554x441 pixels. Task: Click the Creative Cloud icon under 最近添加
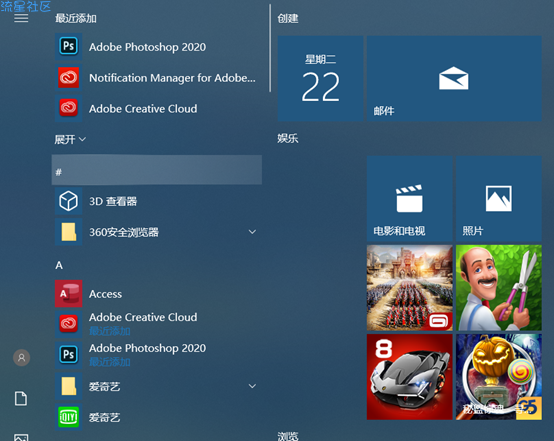[x=69, y=108]
